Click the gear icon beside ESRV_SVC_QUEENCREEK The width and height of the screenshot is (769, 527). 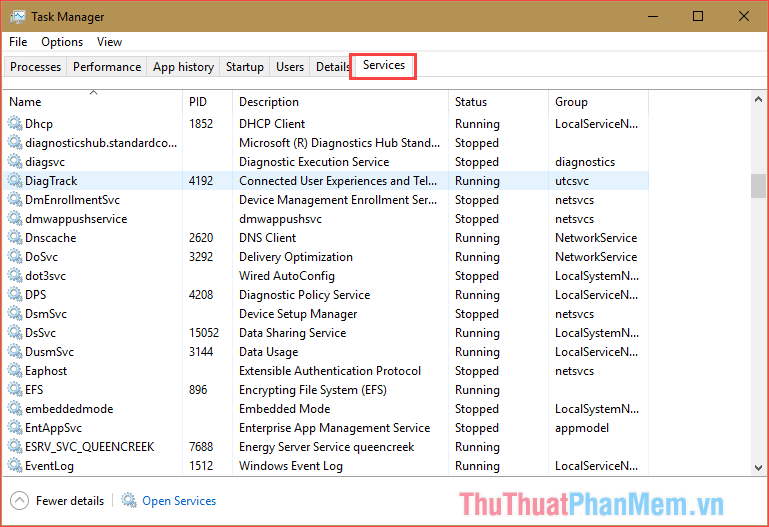(15, 446)
